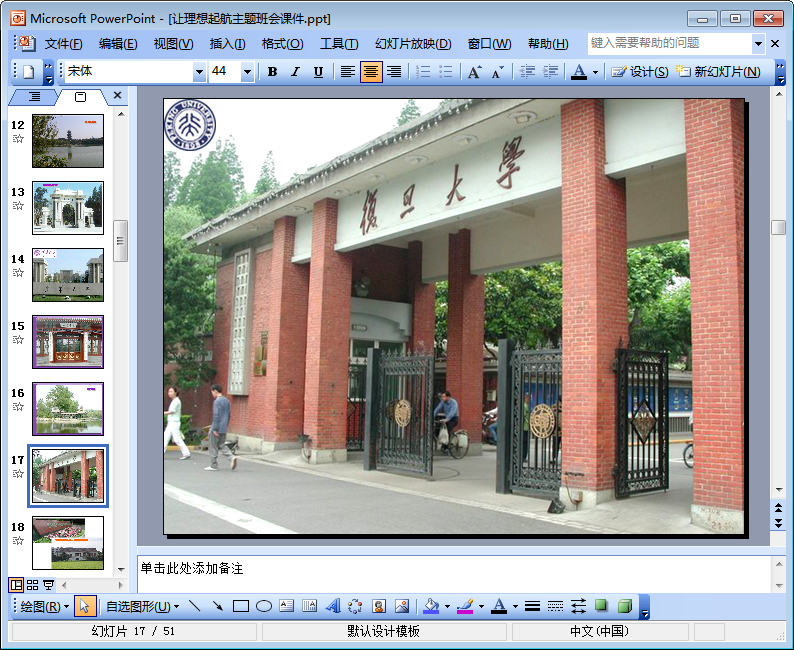This screenshot has width=794, height=650.
Task: Apply font color from formatting toolbar
Action: pyautogui.click(x=579, y=72)
